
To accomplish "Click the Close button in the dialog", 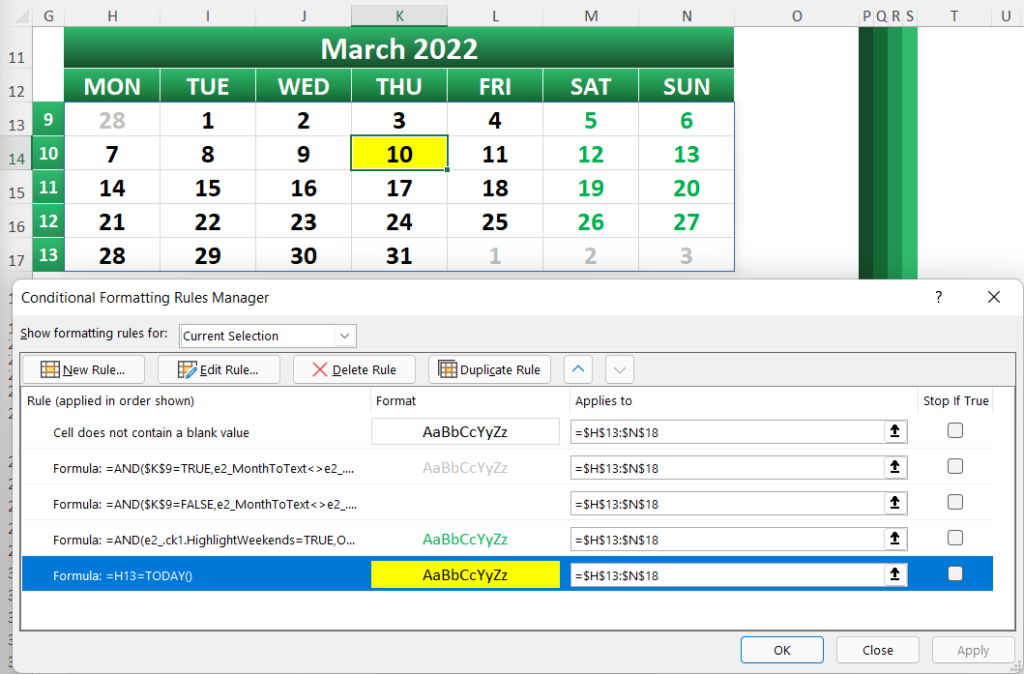I will (x=877, y=650).
